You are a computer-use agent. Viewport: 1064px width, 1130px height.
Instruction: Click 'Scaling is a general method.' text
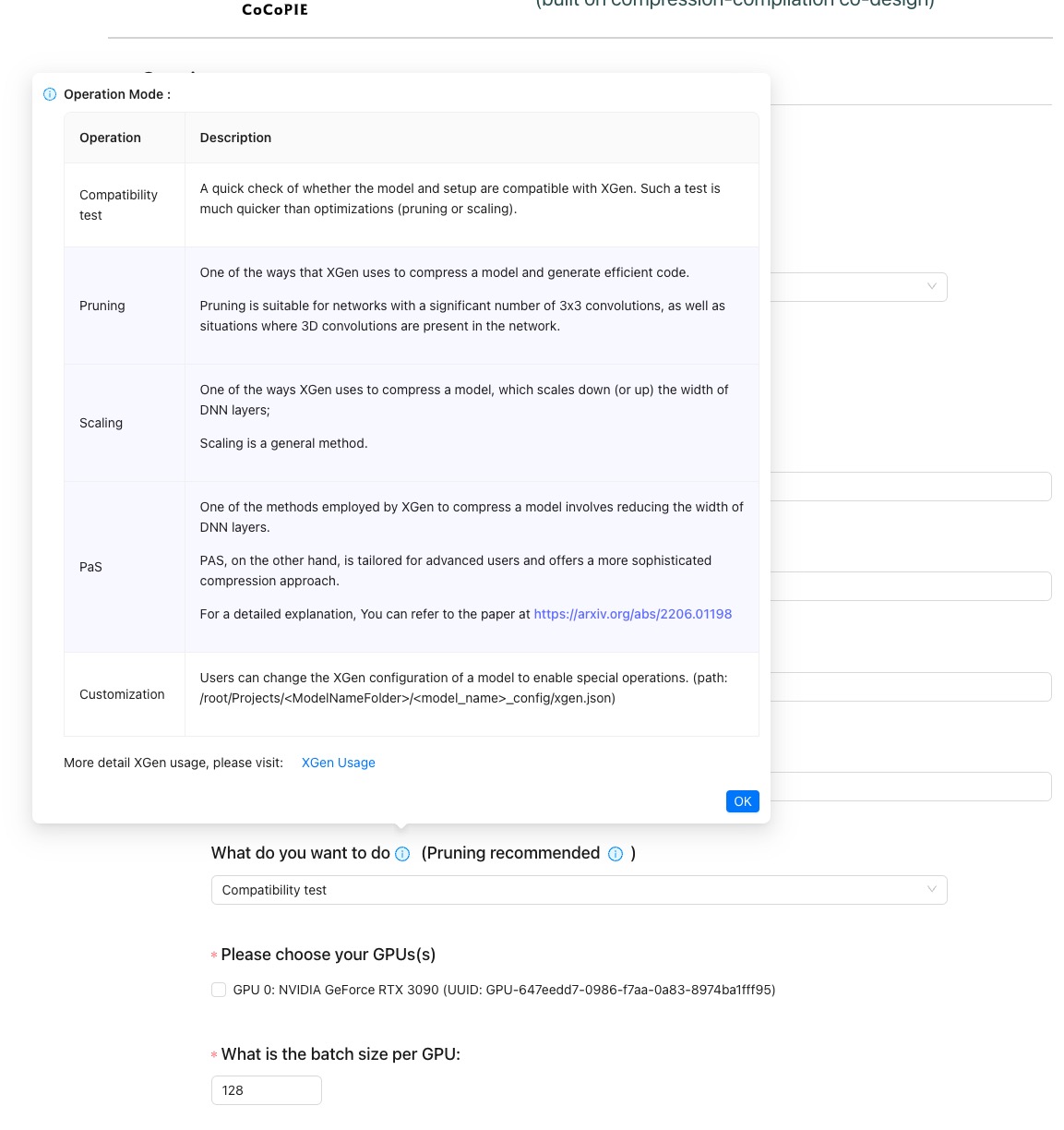pos(284,443)
